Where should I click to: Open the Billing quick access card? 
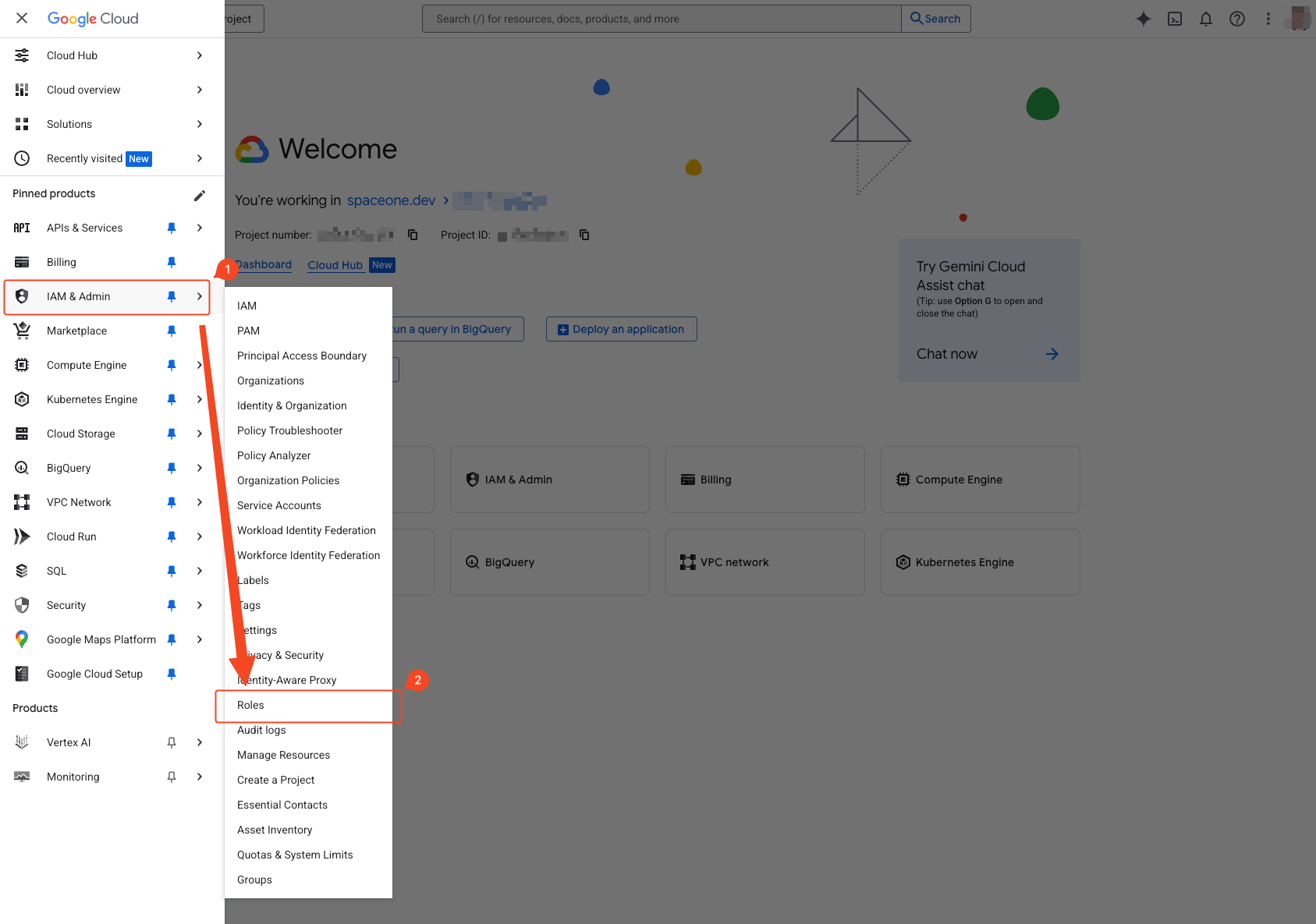pyautogui.click(x=764, y=480)
